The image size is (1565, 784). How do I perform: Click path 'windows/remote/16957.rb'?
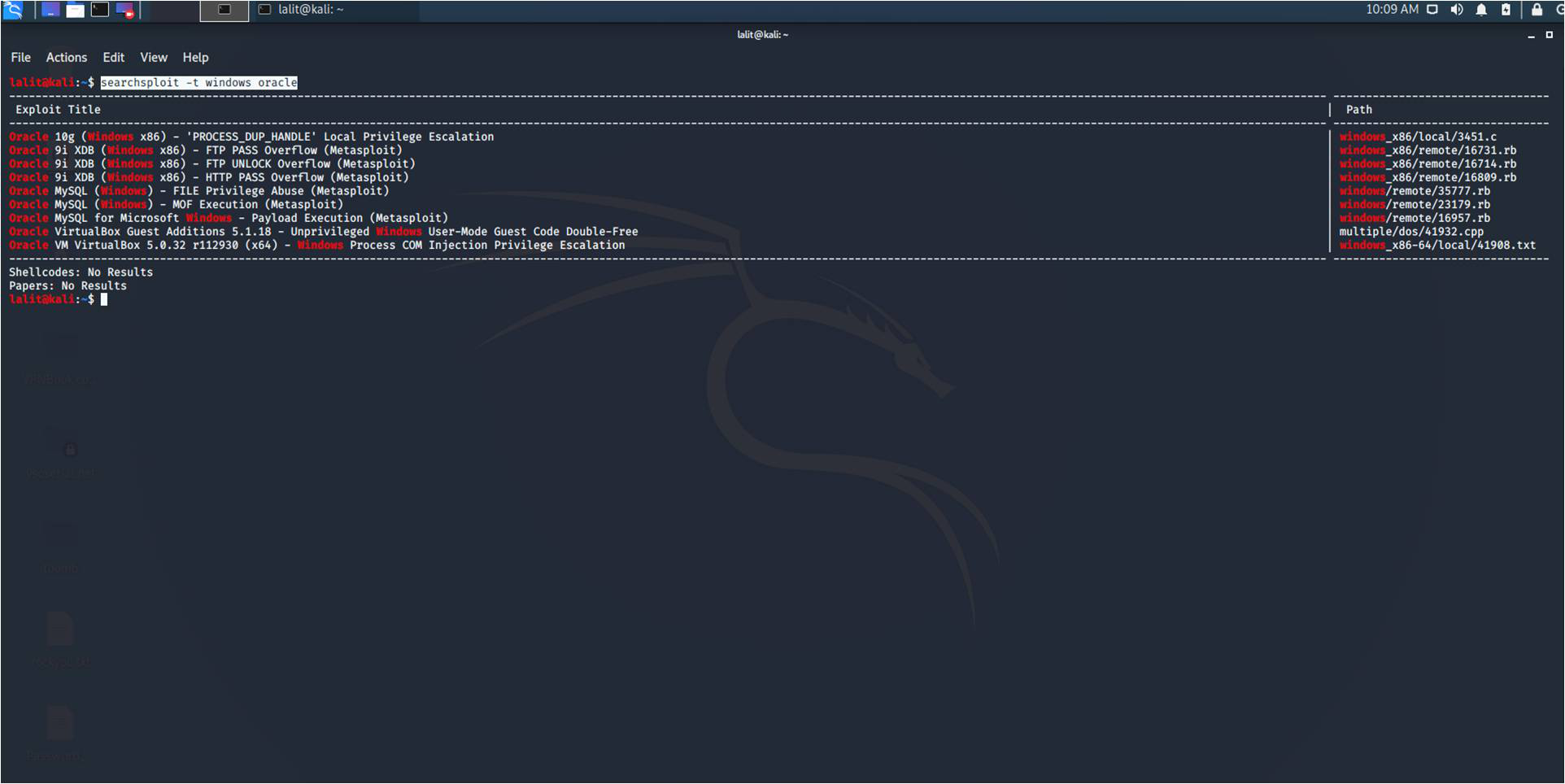[x=1415, y=218]
